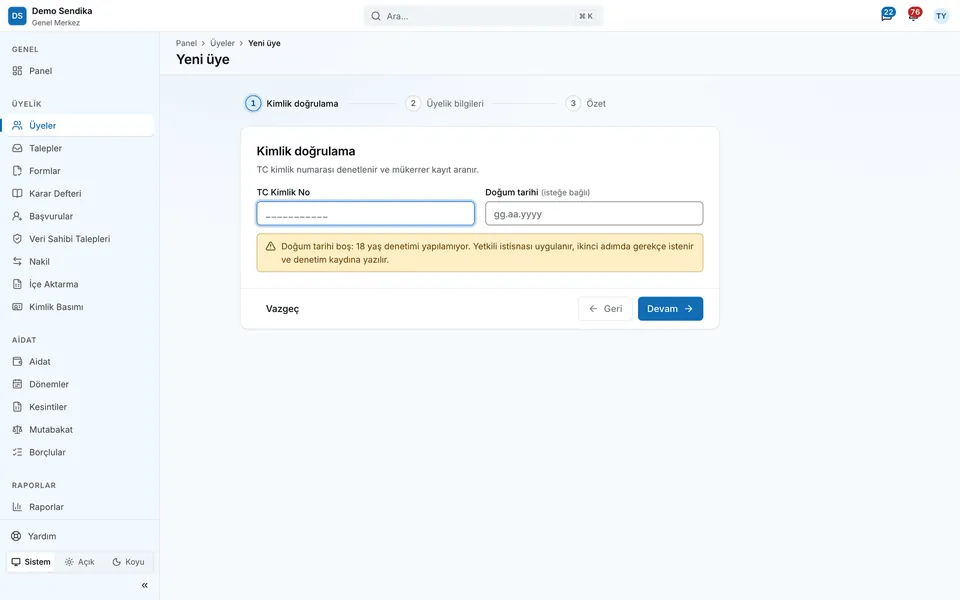Click the 'Yeni üye' breadcrumb text

point(264,43)
